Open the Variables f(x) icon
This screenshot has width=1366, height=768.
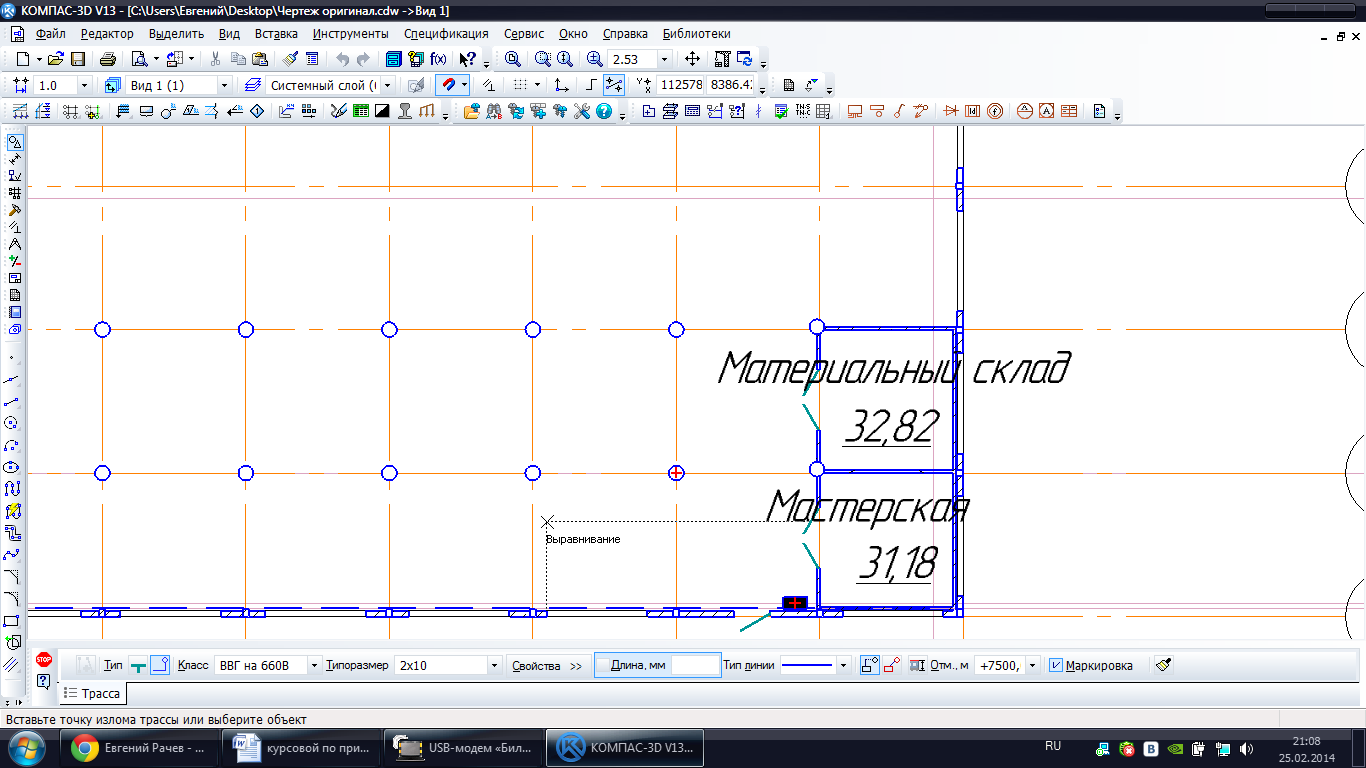click(x=438, y=59)
